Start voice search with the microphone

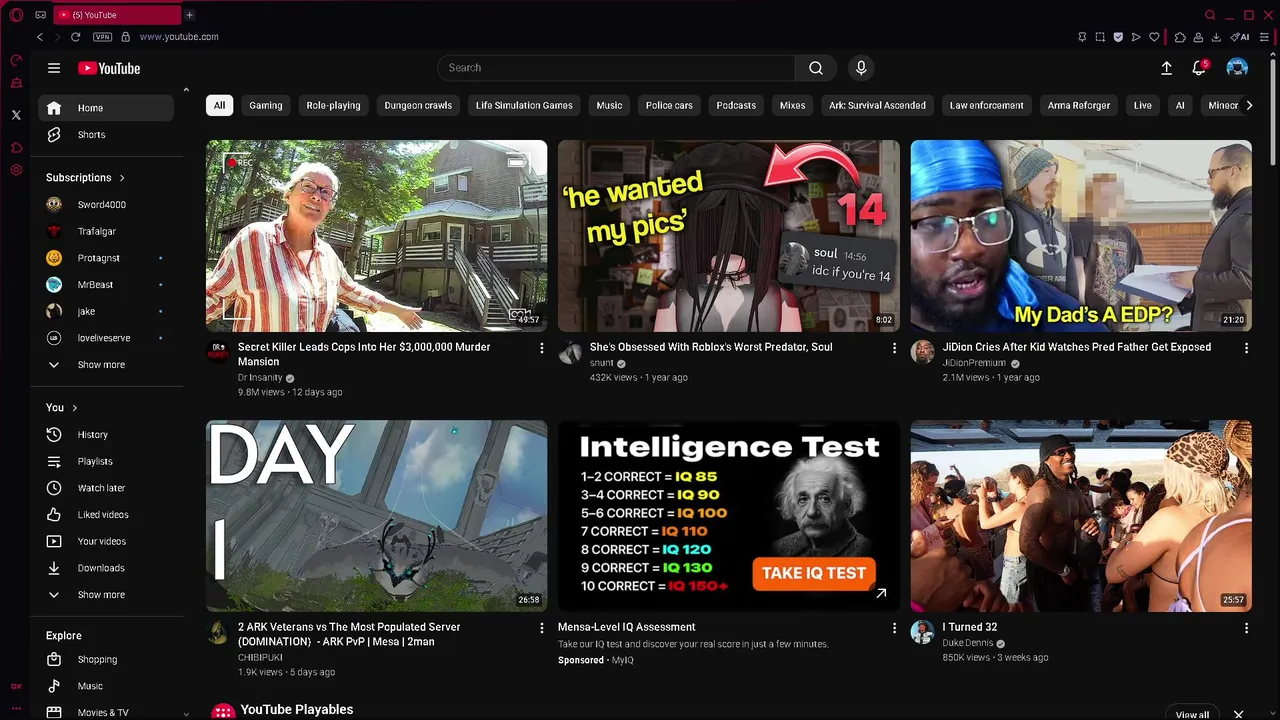pos(861,68)
